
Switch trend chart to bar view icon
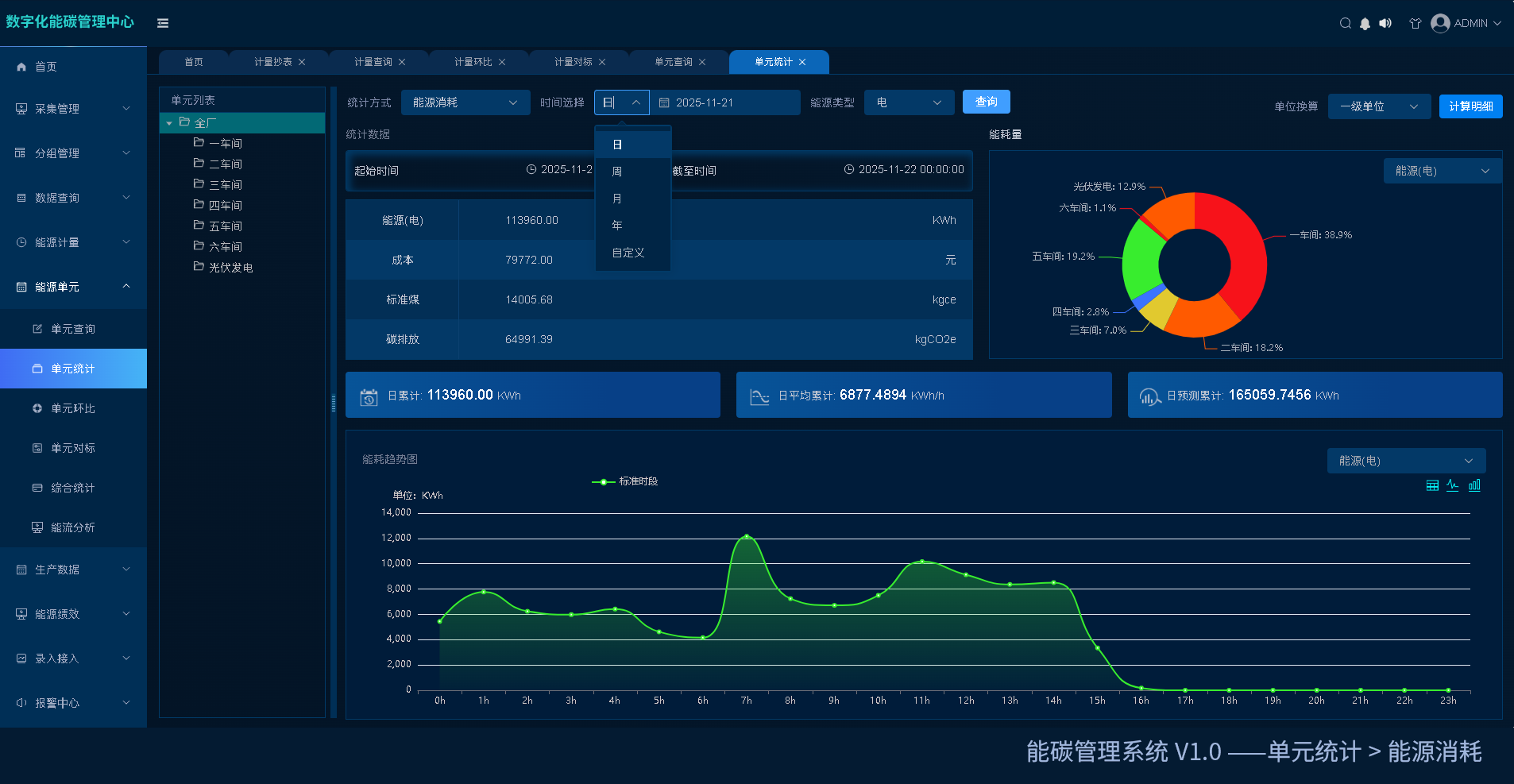pos(1474,485)
